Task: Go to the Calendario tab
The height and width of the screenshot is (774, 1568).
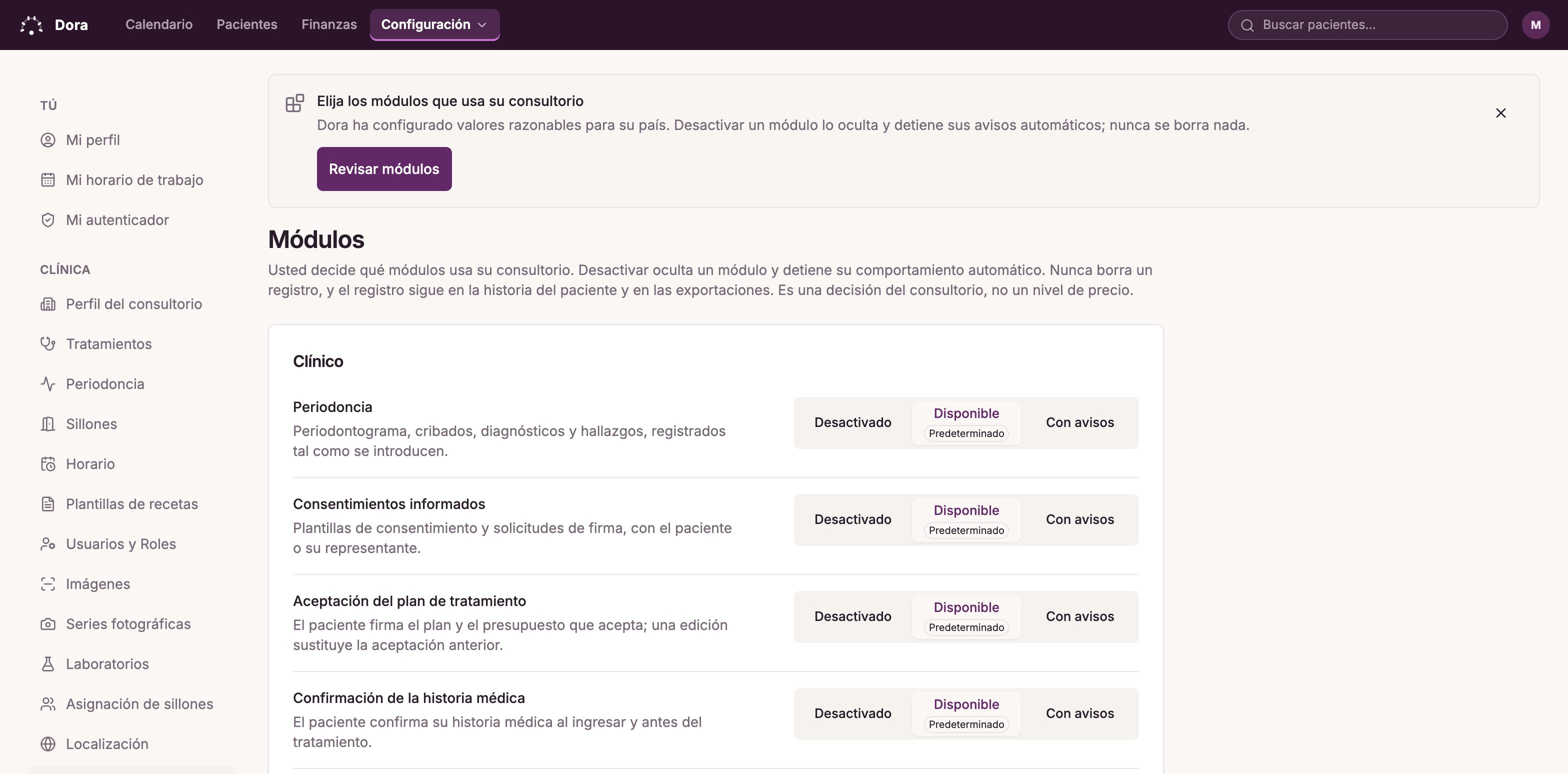Action: point(159,25)
